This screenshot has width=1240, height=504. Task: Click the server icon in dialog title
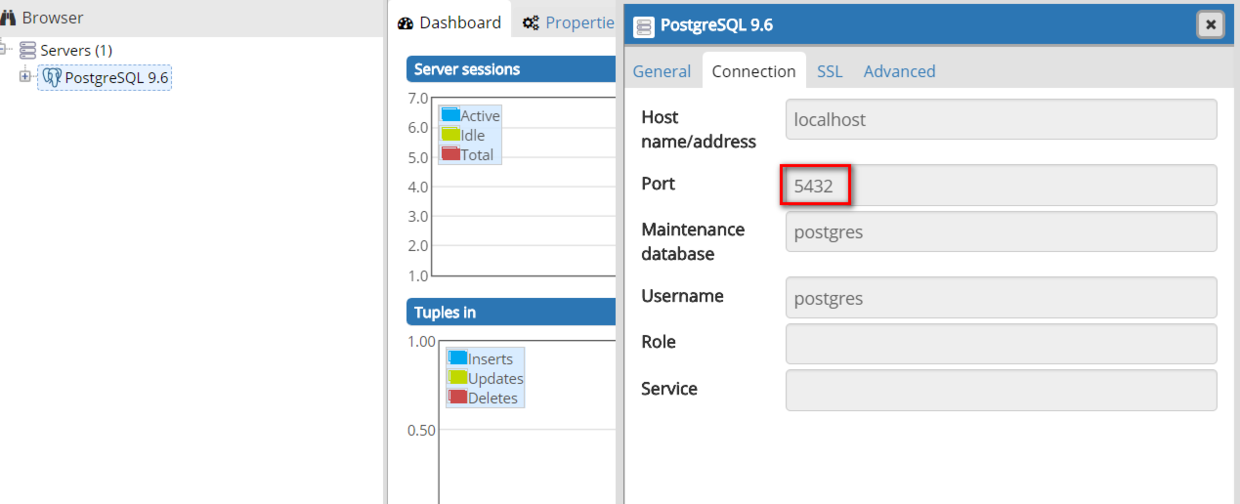[x=645, y=26]
